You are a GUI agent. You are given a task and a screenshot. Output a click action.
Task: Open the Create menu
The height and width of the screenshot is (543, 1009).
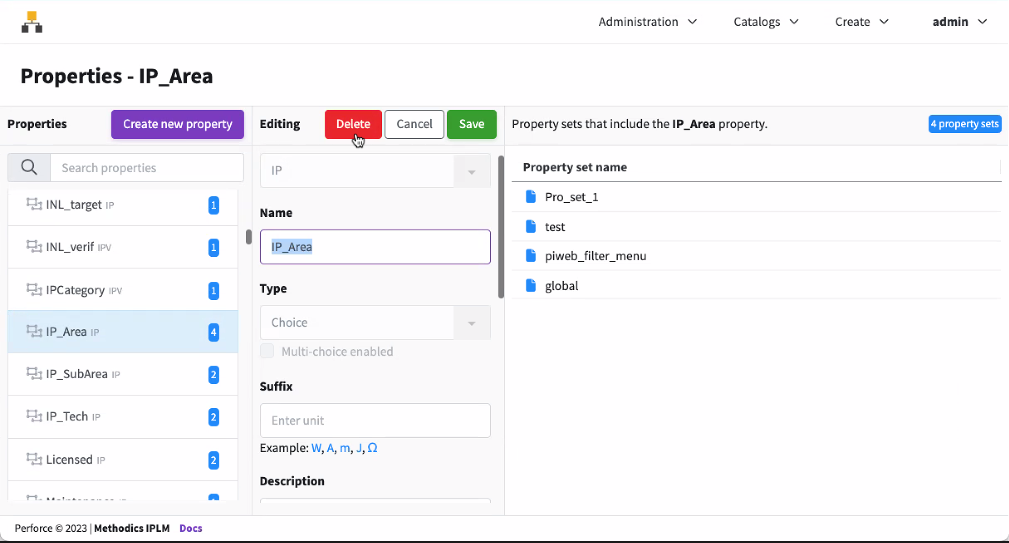[861, 22]
